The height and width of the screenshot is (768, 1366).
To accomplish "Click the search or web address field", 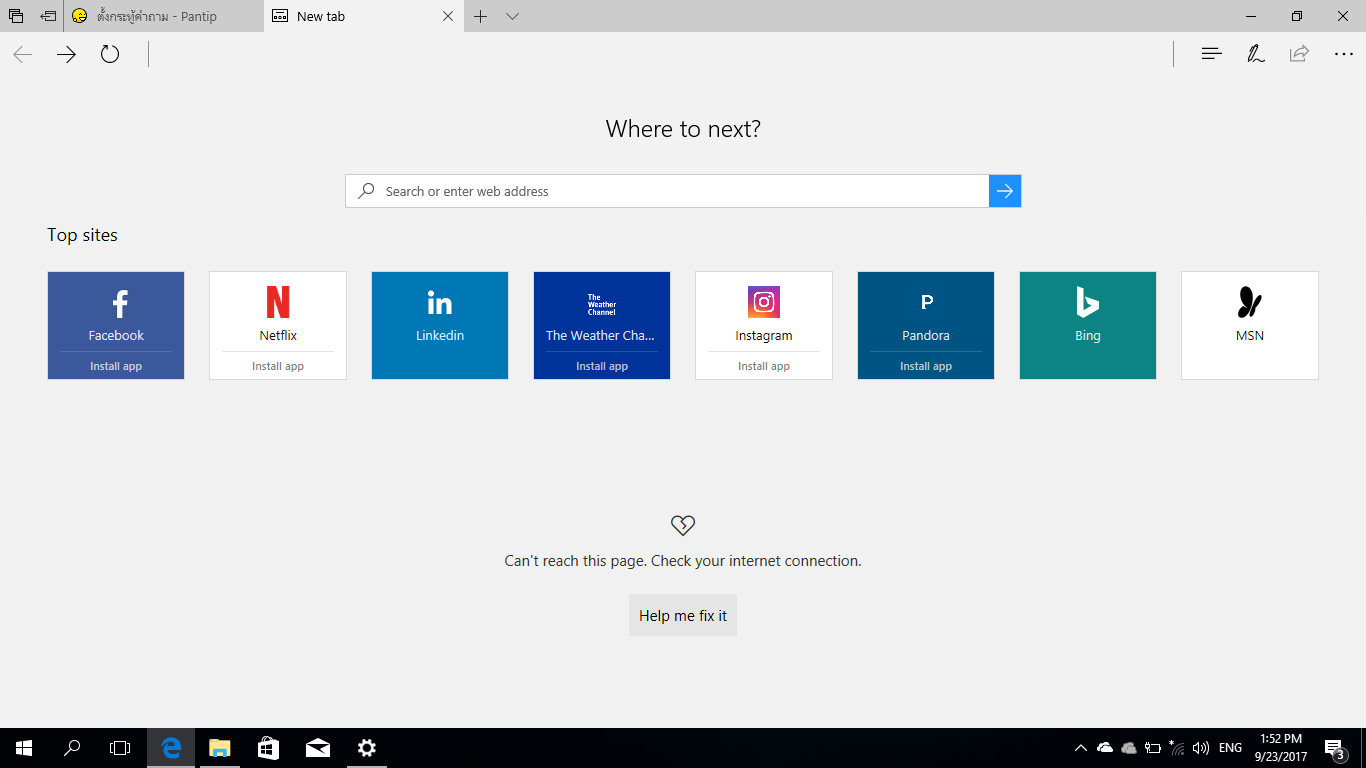I will click(x=667, y=191).
